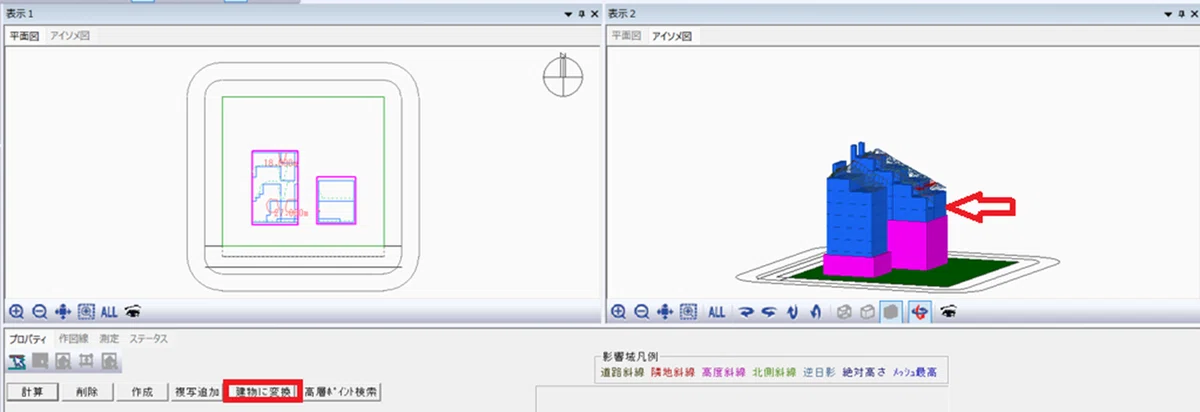The width and height of the screenshot is (1200, 412).
Task: Click the 高層ポイント検索 button
Action: [342, 392]
